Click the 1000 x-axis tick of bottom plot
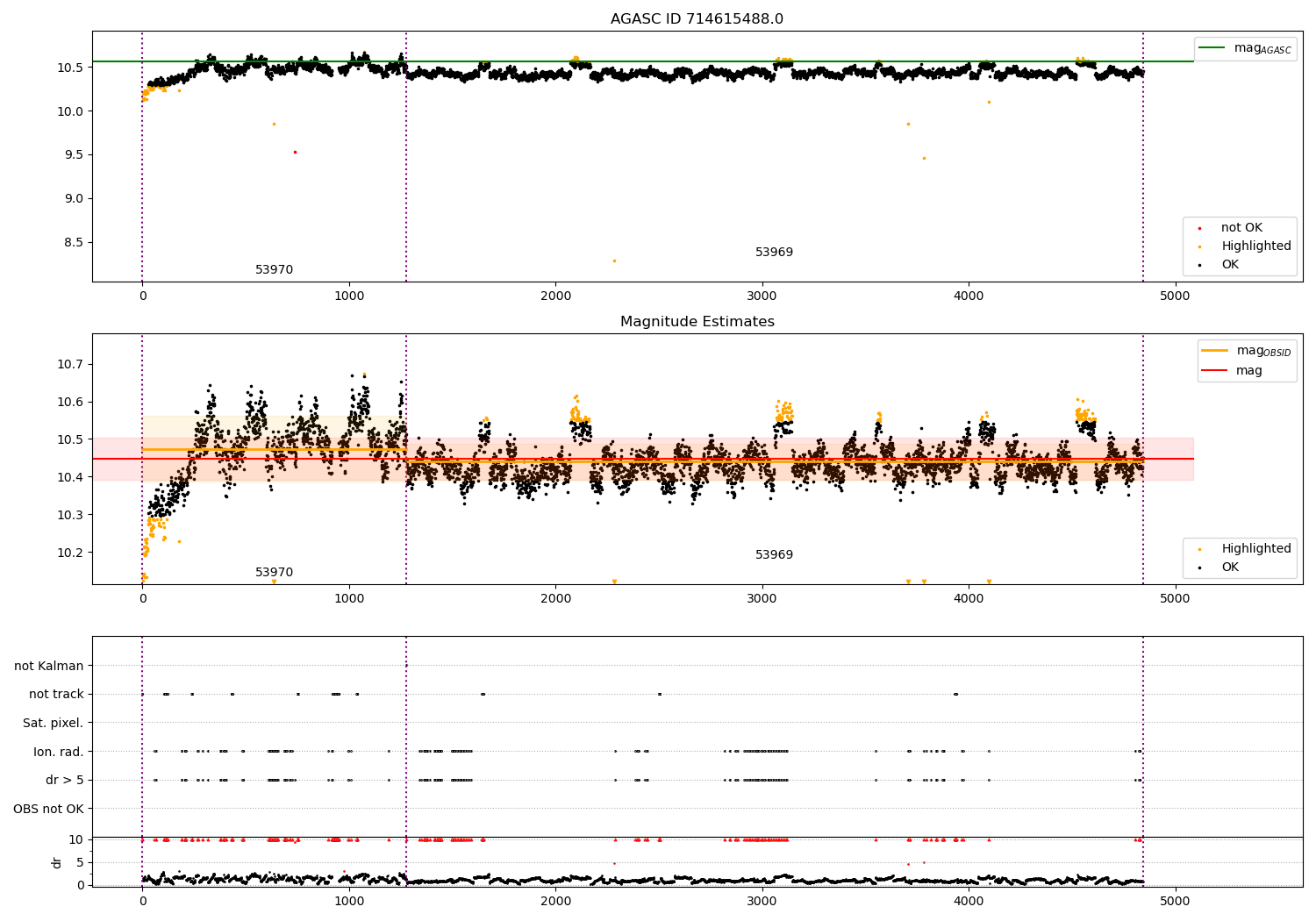The width and height of the screenshot is (1316, 921). [349, 901]
